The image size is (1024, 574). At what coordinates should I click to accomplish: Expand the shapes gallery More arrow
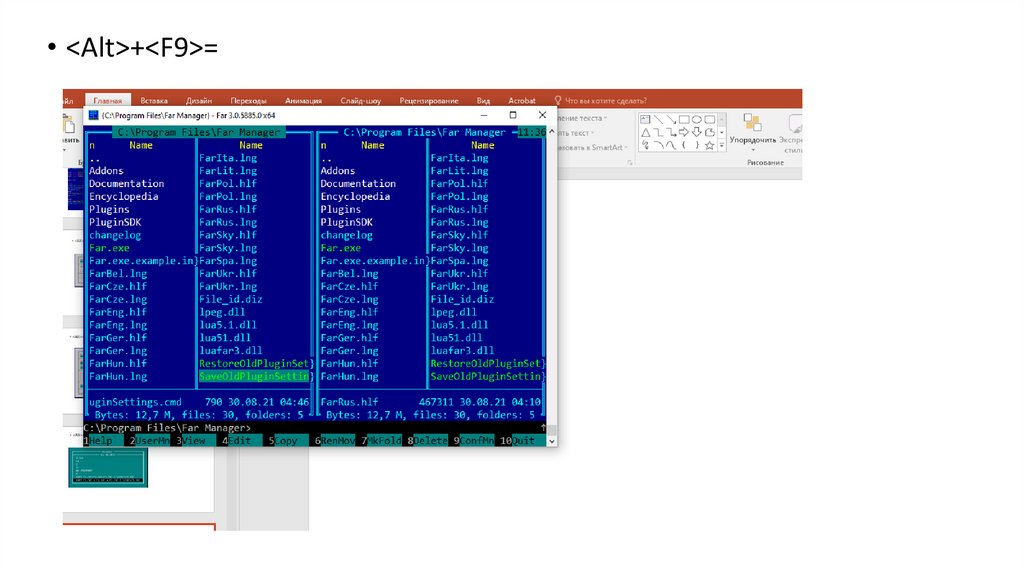pyautogui.click(x=722, y=146)
